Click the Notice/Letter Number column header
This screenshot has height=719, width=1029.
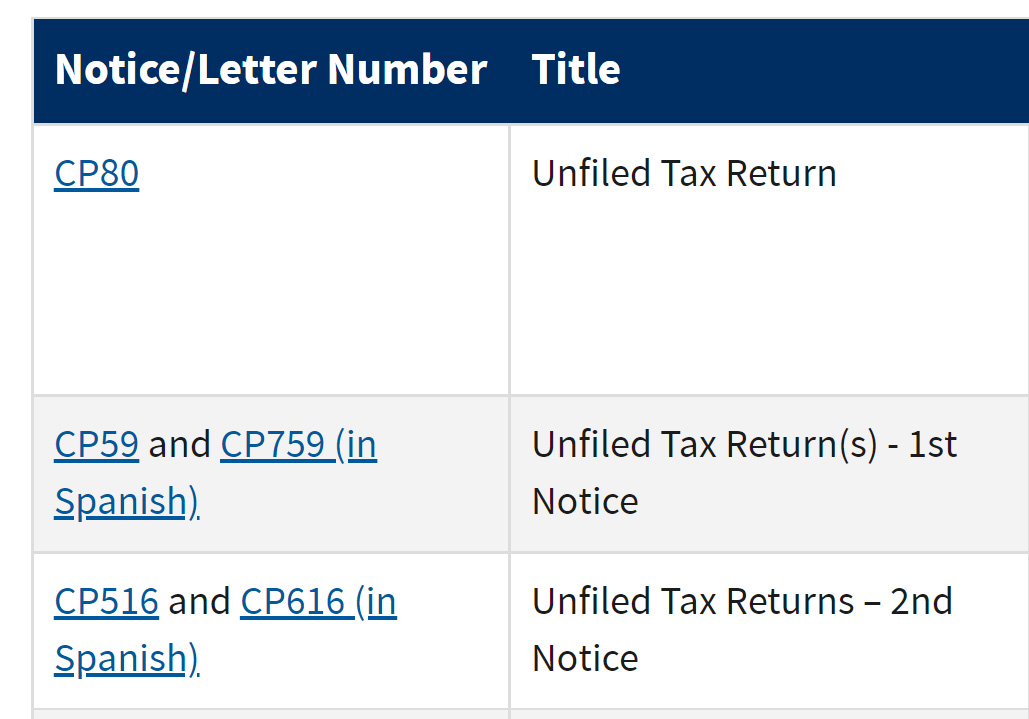(x=271, y=69)
